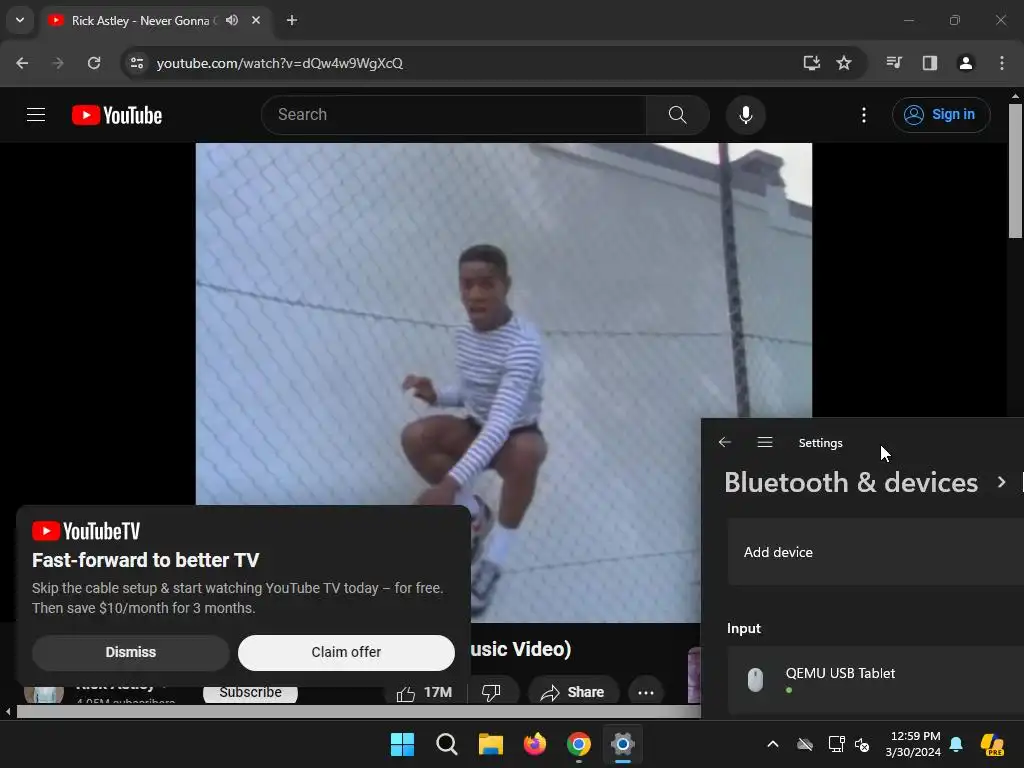Open the crossed-out cloud tray icon

pos(805,744)
